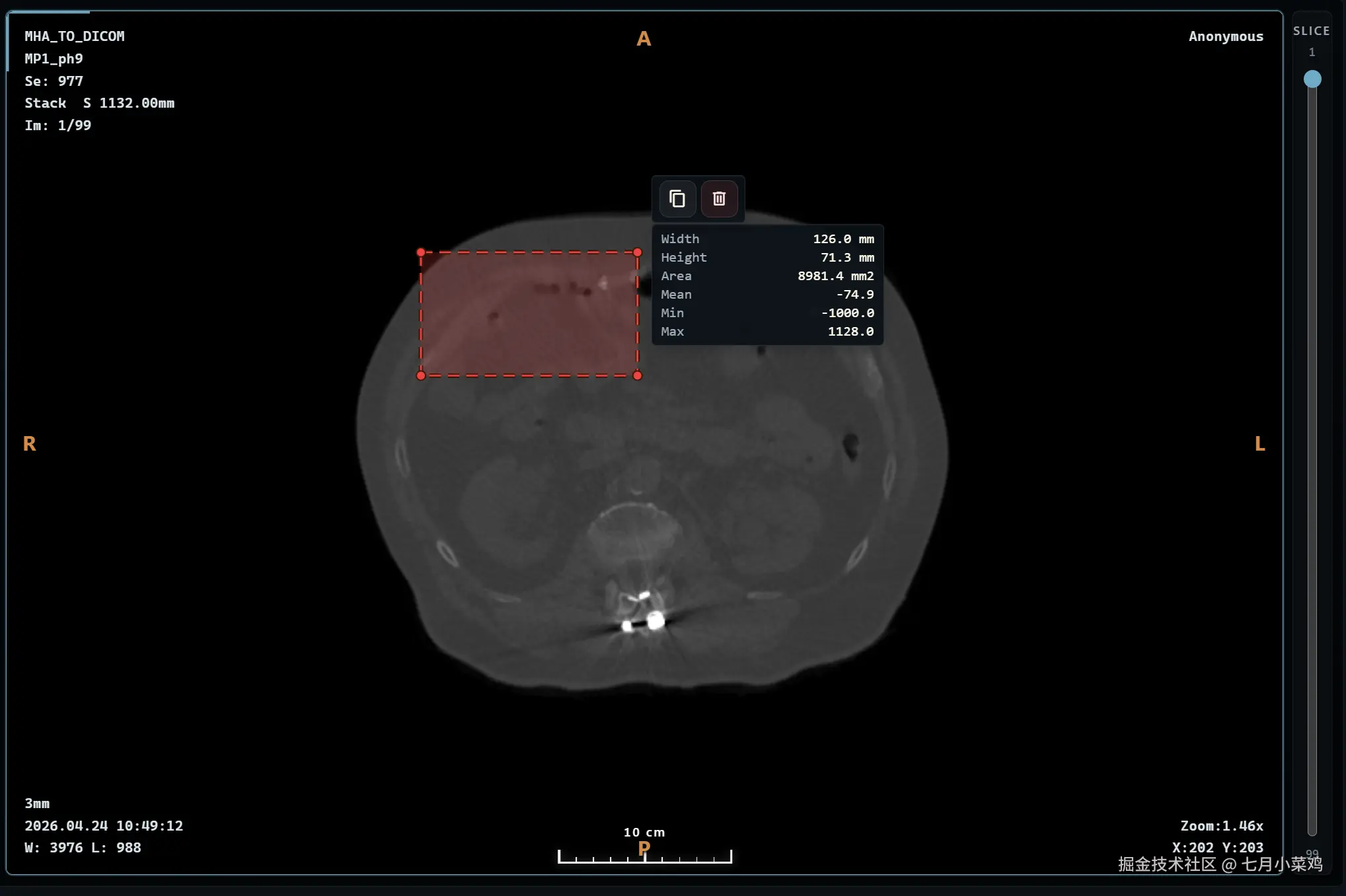The width and height of the screenshot is (1346, 896).
Task: Click the 'L' left orientation marker
Action: click(x=1259, y=443)
